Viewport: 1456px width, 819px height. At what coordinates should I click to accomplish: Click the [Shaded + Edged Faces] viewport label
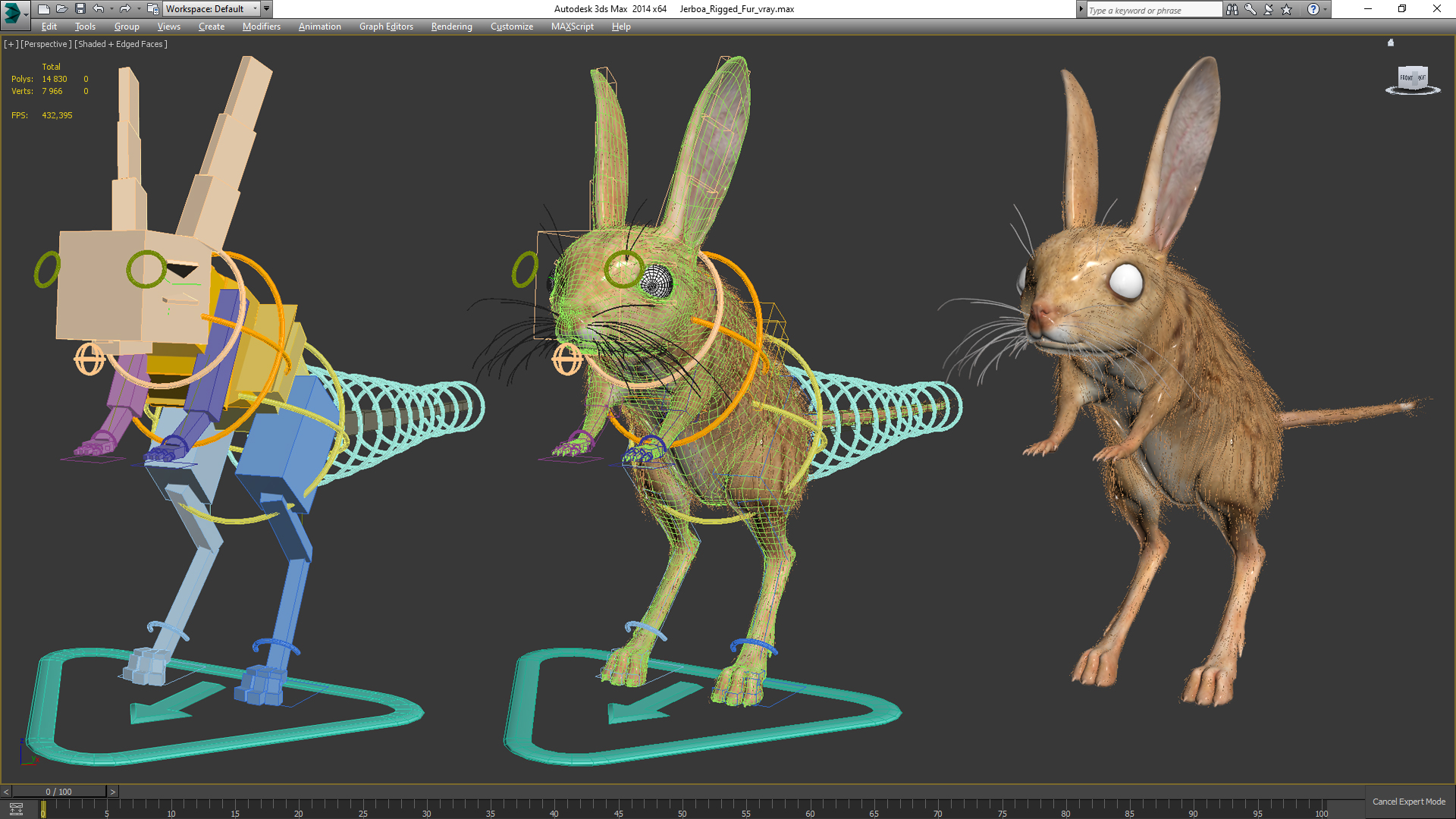point(121,44)
